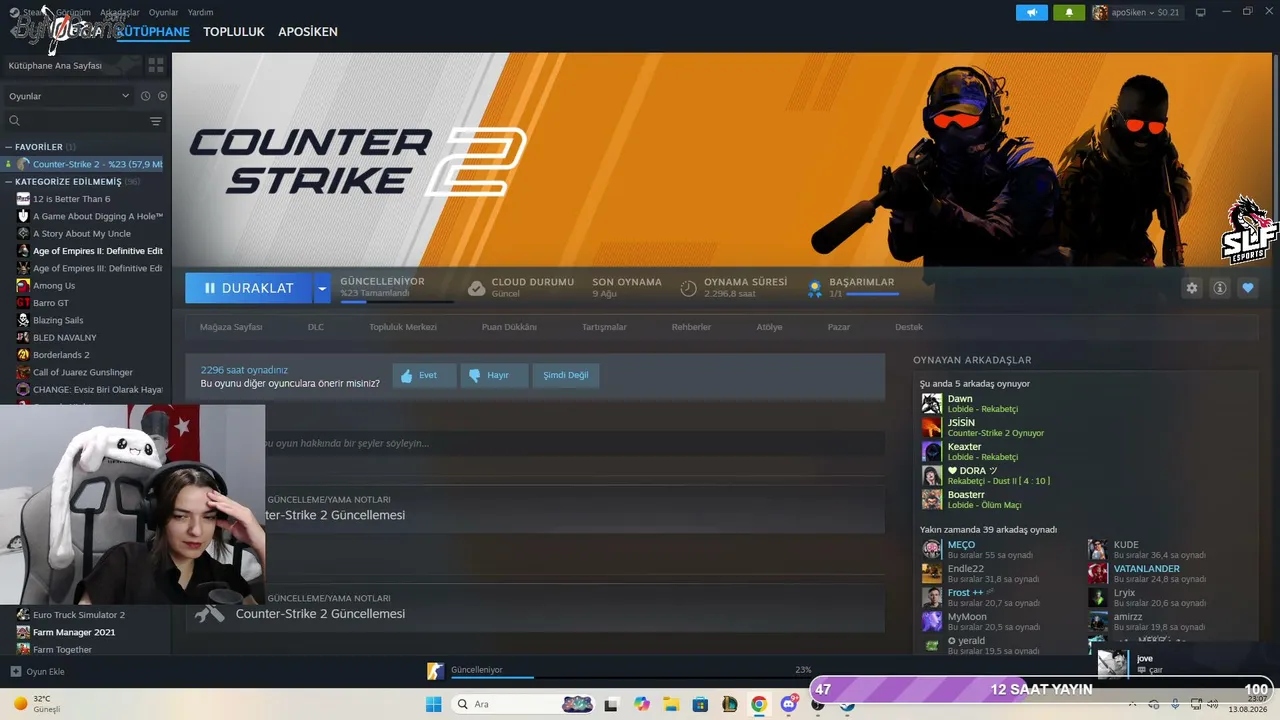Screen dimensions: 1280x720
Task: Open the Yardım menu
Action: point(200,12)
